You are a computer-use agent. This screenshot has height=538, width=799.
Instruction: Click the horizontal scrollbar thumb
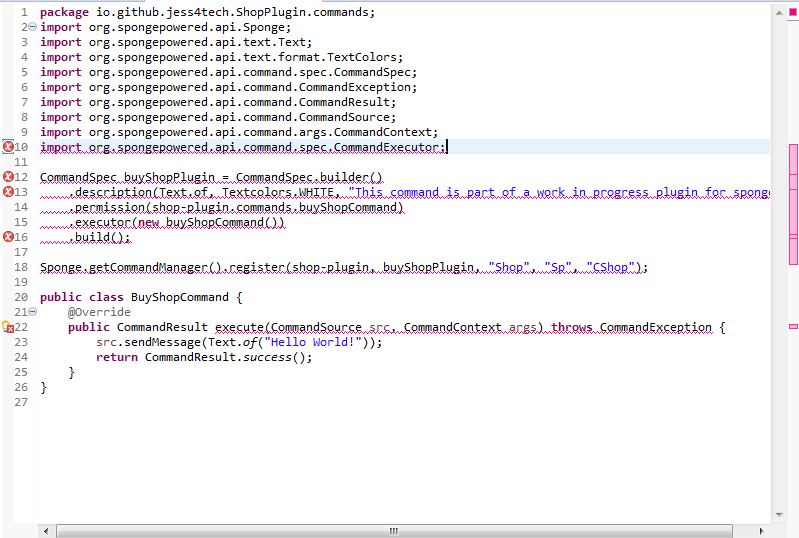pyautogui.click(x=394, y=531)
